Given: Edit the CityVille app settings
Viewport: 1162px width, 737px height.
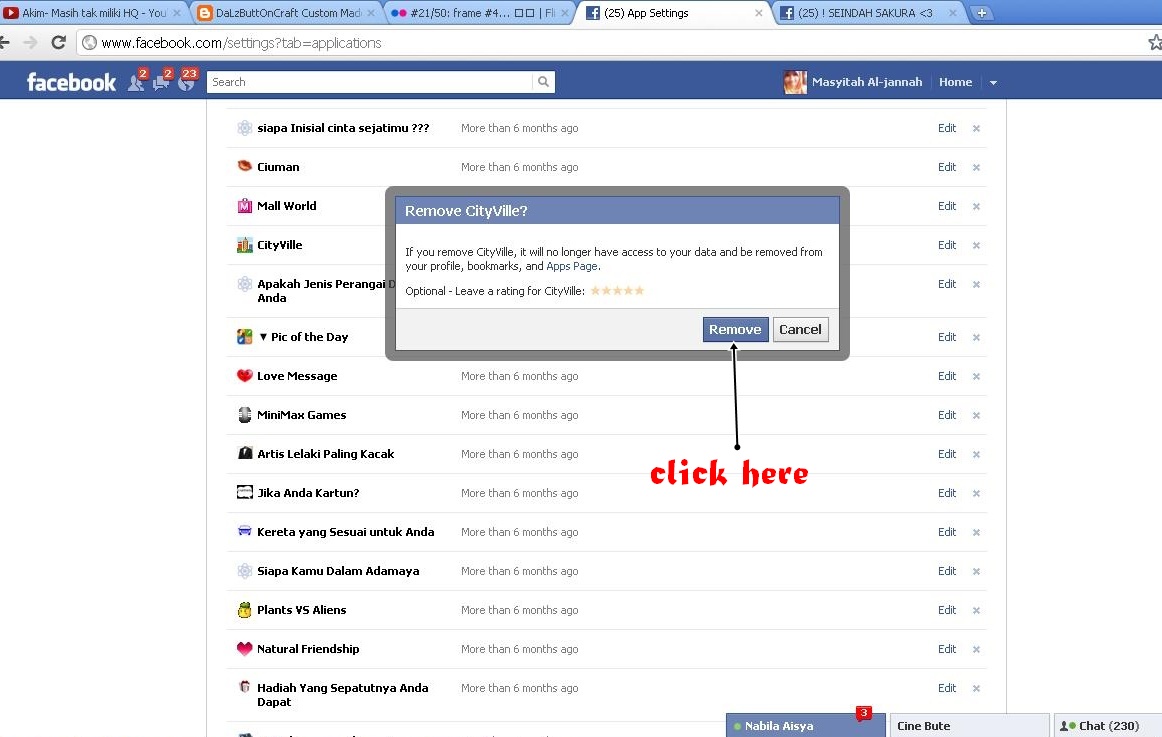Looking at the screenshot, I should [947, 245].
